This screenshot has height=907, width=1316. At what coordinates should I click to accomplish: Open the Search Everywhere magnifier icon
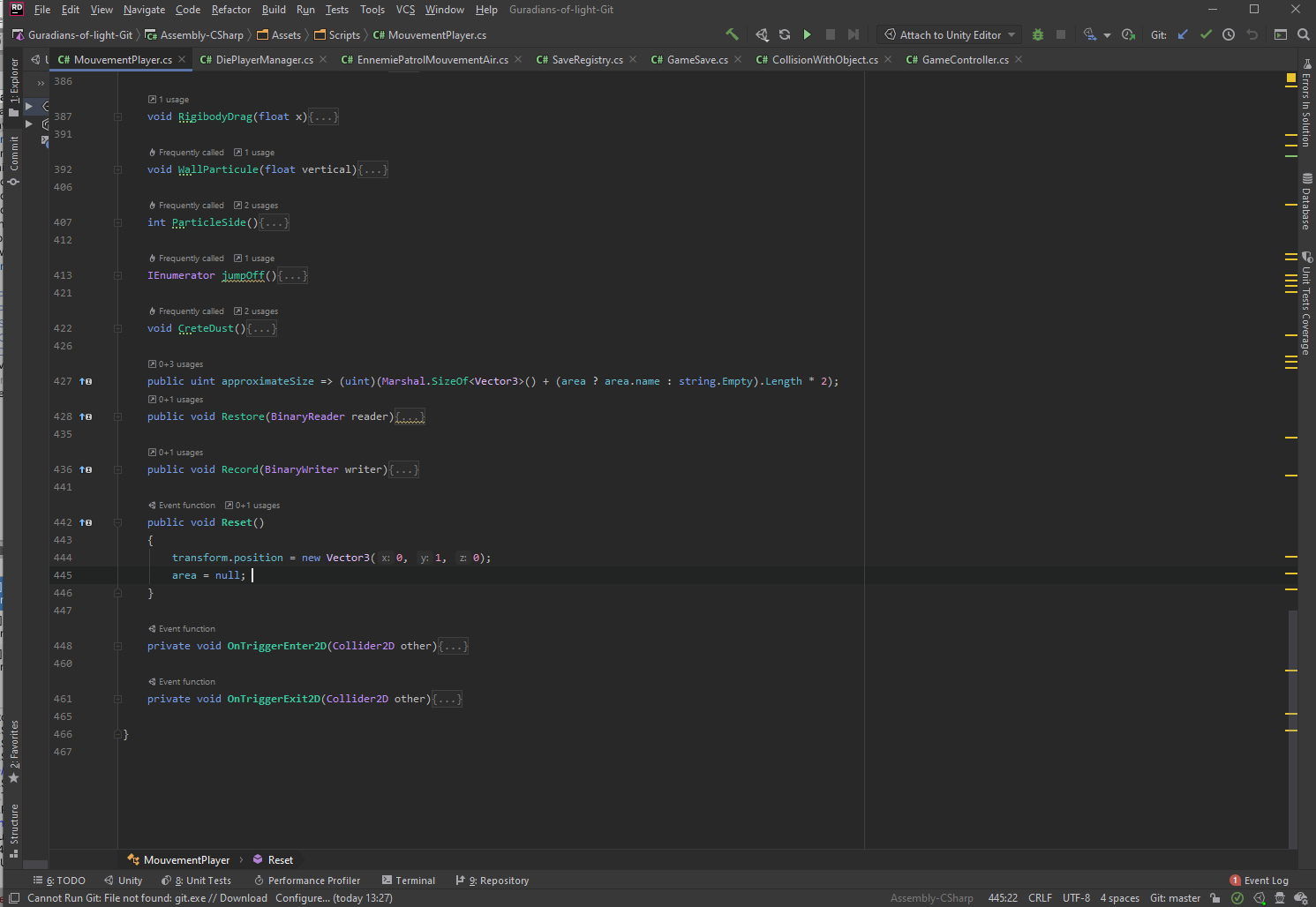[1304, 34]
